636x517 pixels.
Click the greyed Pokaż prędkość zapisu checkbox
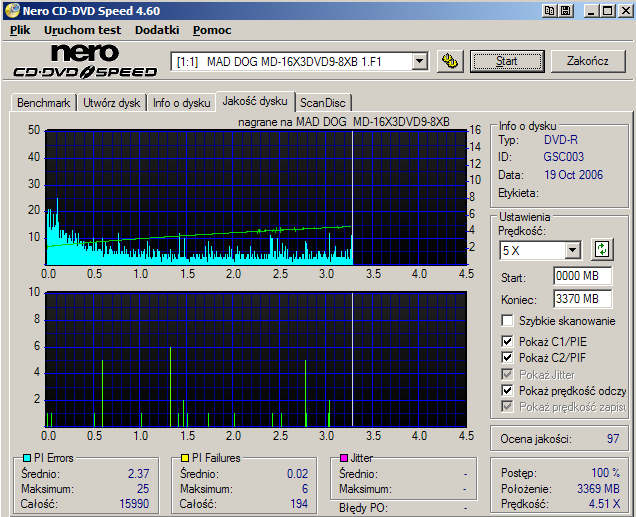(507, 406)
